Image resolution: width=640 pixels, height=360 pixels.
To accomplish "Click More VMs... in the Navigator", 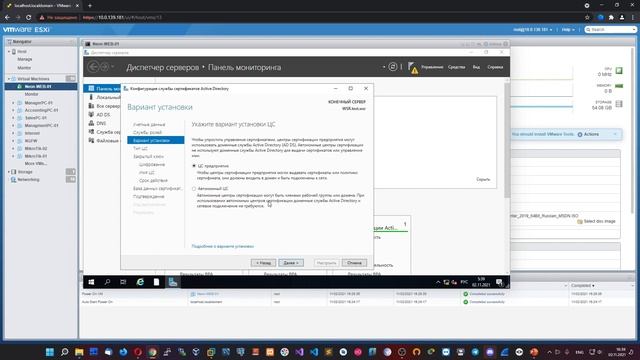I will coord(36,163).
